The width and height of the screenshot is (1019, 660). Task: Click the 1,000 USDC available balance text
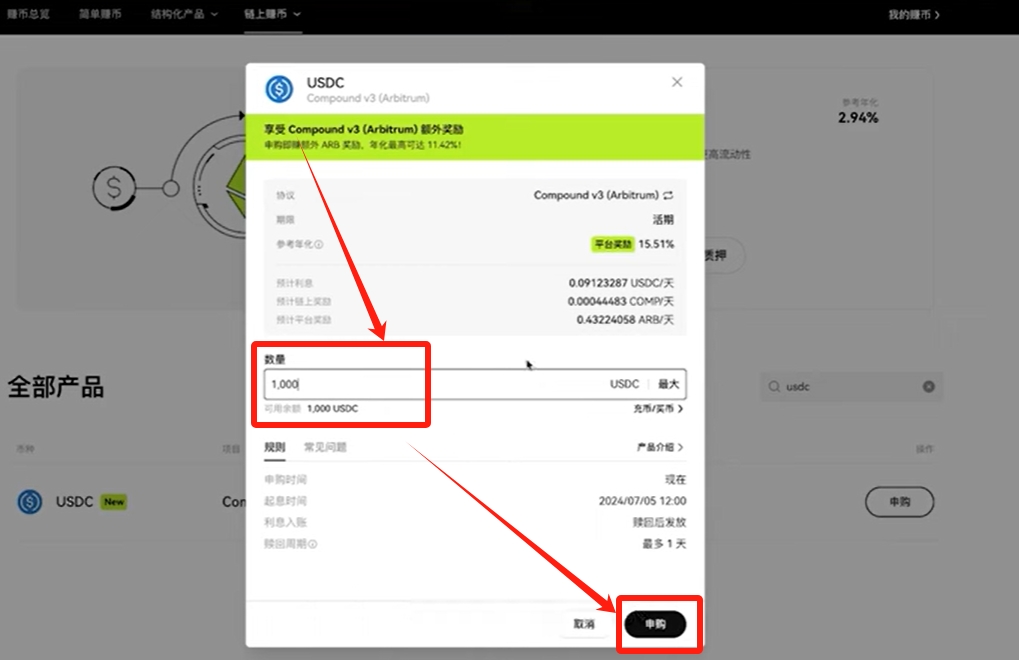(x=332, y=409)
